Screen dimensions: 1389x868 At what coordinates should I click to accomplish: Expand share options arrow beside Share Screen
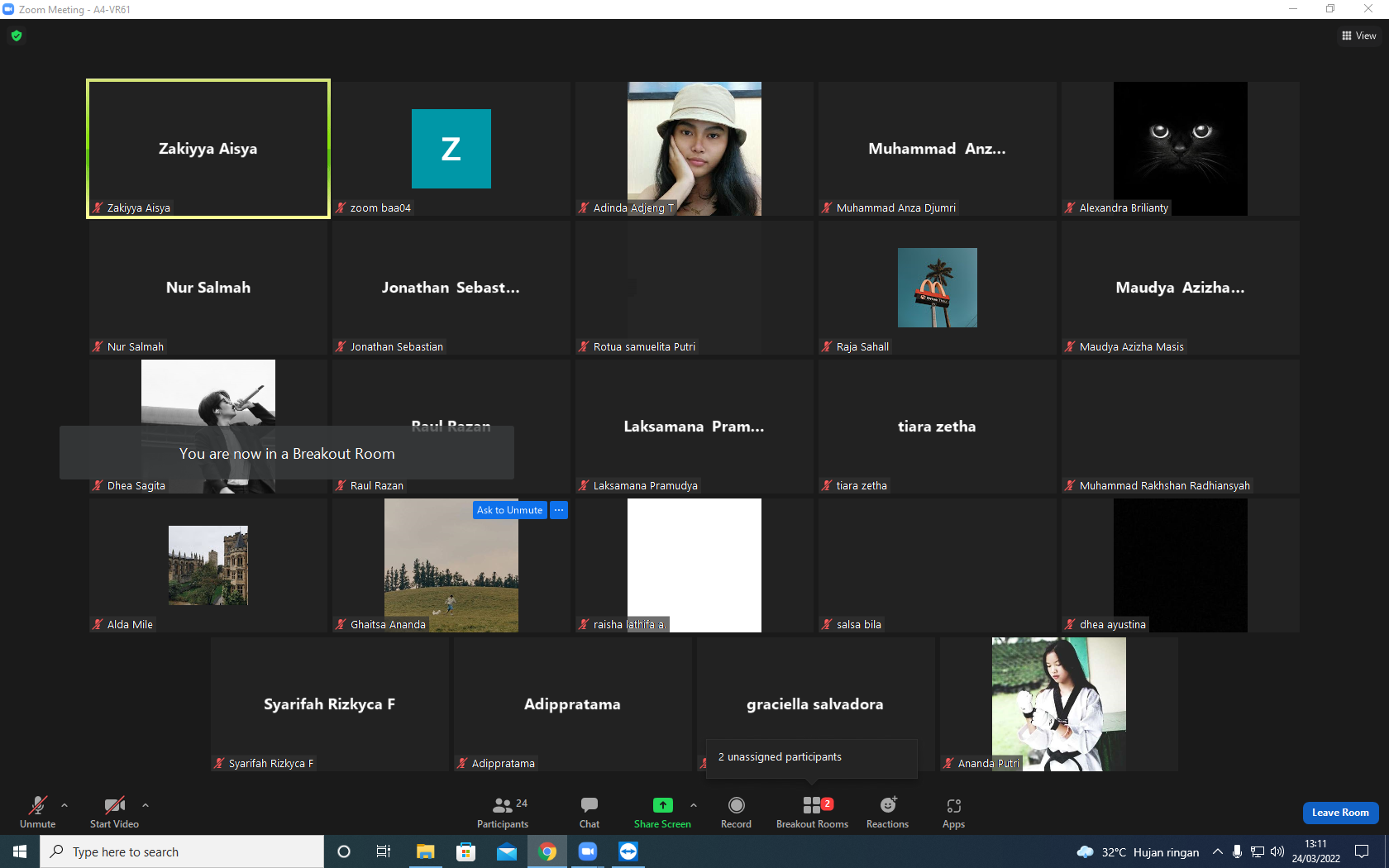(694, 804)
